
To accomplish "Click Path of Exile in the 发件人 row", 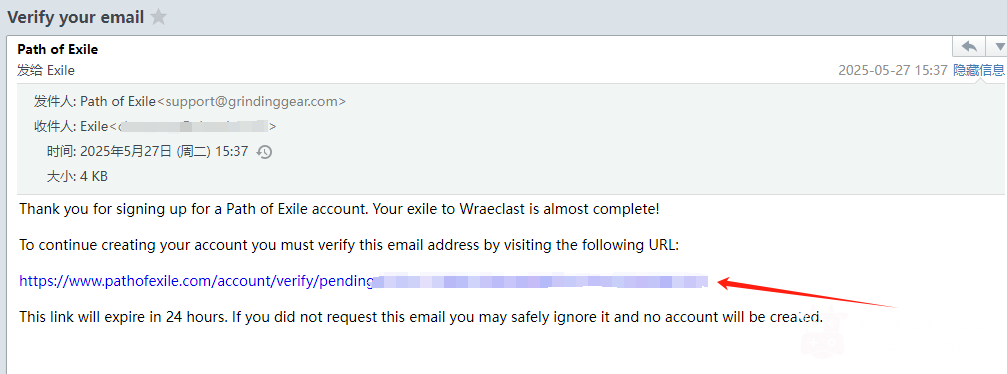I will 118,102.
